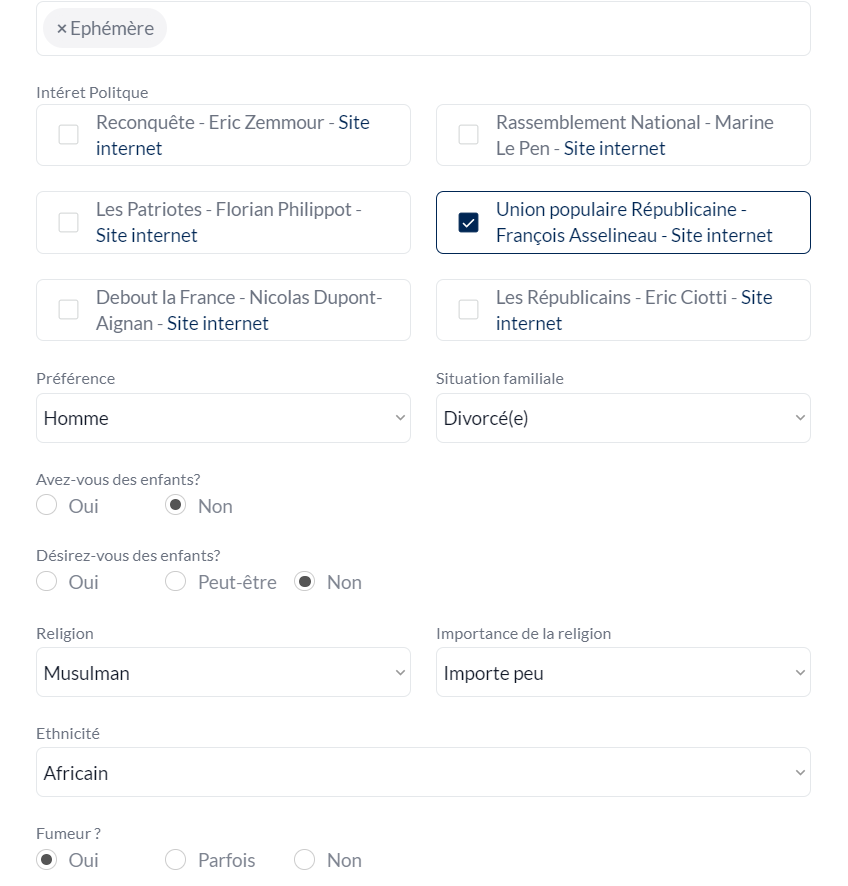Viewport: 848px width, 886px height.
Task: Open the Ethnicité dropdown showing Africain
Action: pyautogui.click(x=423, y=772)
